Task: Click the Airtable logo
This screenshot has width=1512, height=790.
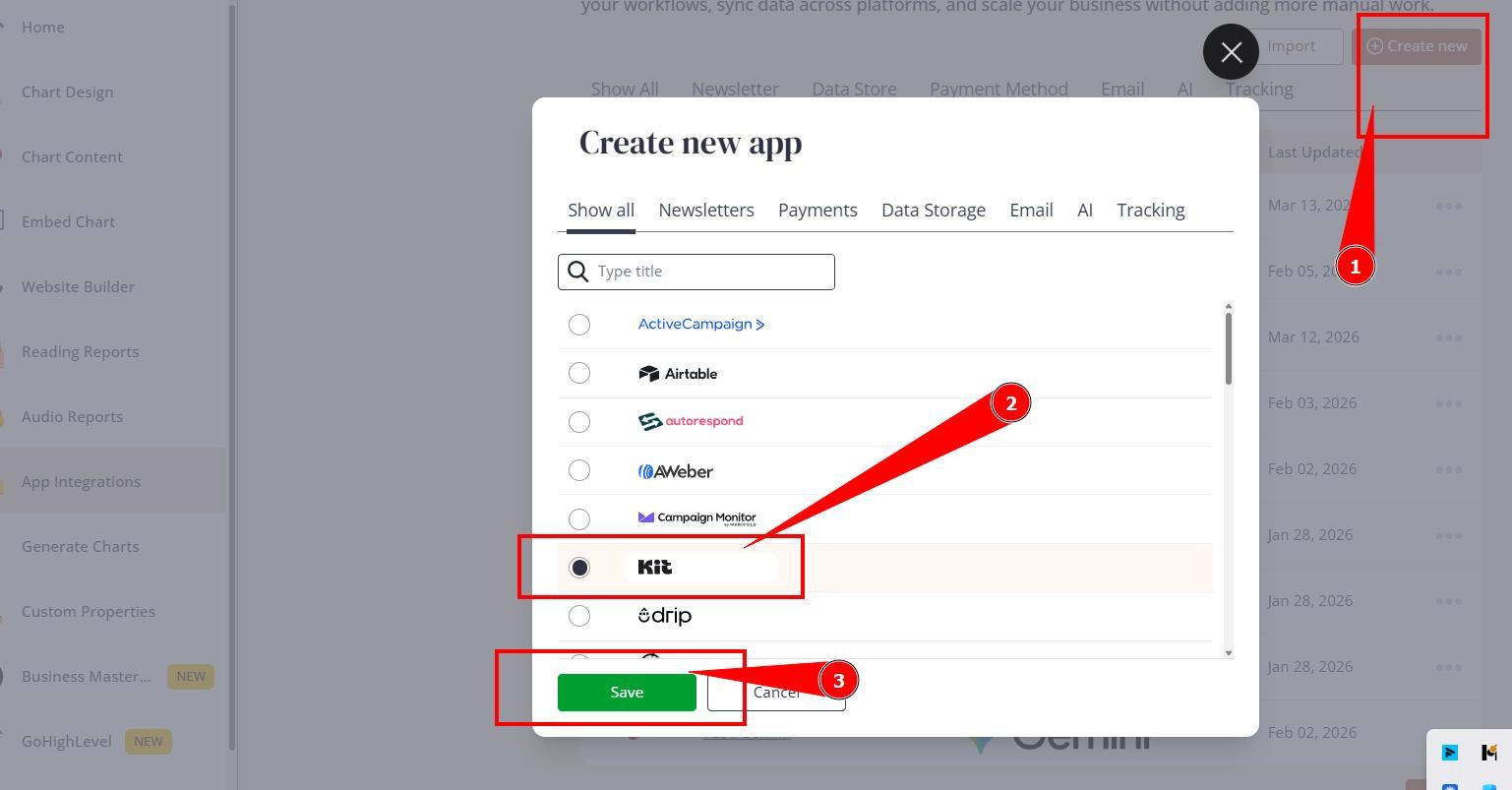Action: pyautogui.click(x=678, y=374)
